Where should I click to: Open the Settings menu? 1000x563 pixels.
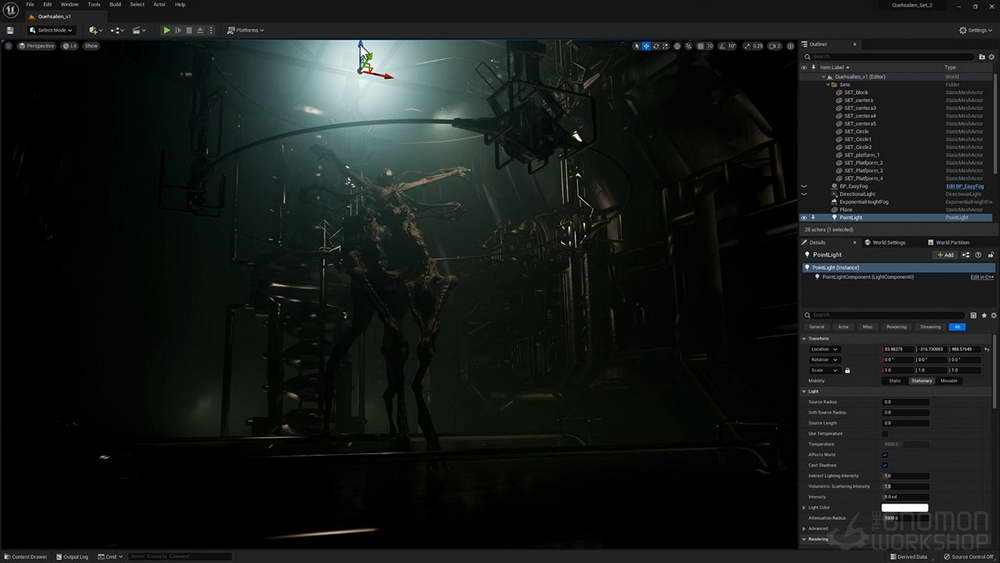(976, 30)
